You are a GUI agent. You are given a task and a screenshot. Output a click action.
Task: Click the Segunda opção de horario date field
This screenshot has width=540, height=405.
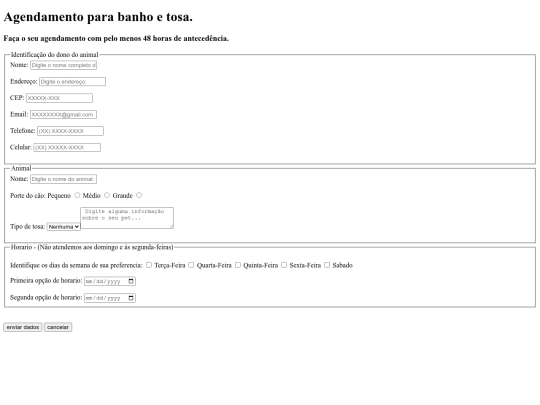pyautogui.click(x=110, y=298)
